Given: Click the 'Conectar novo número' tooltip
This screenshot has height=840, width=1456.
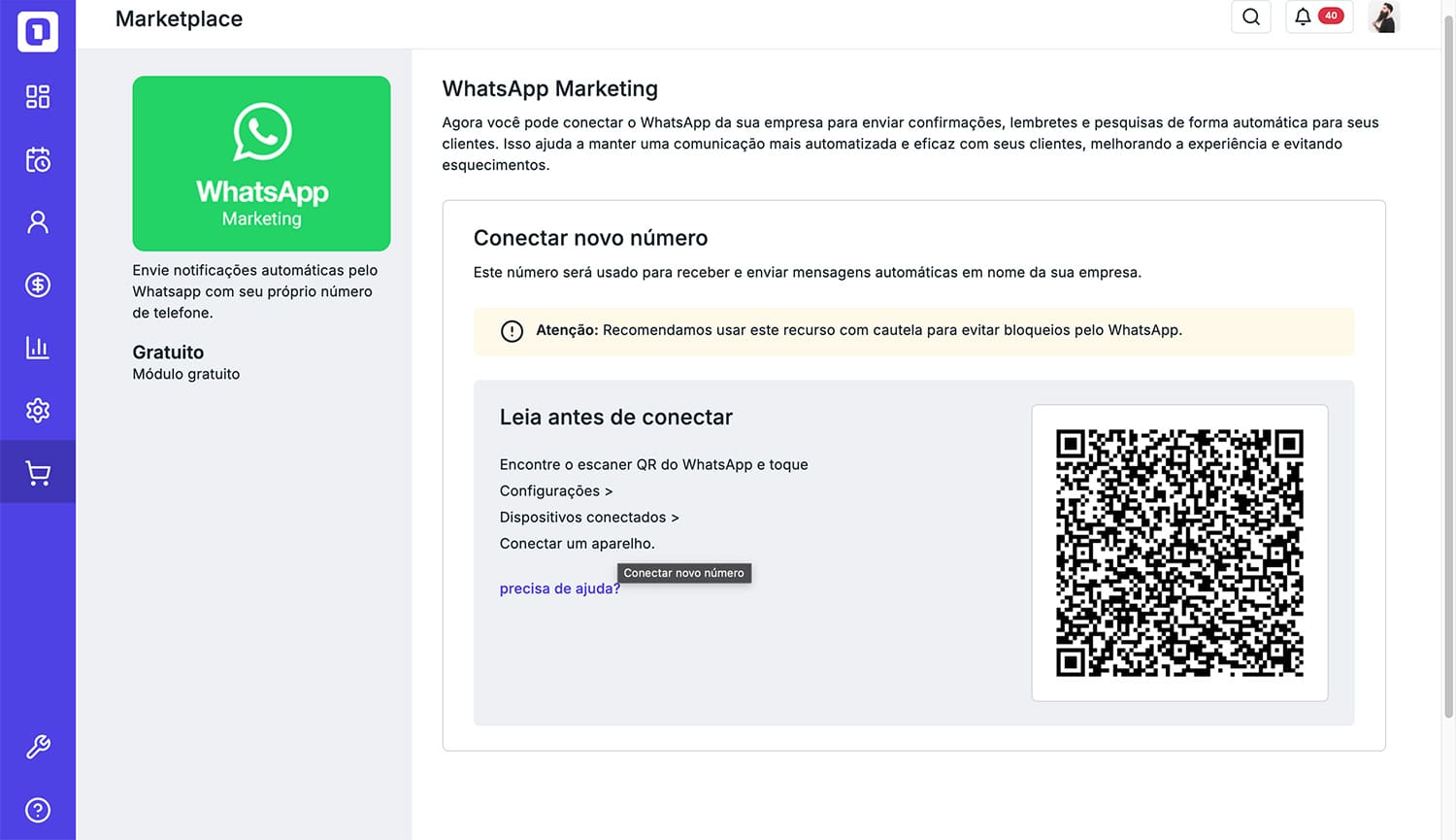Looking at the screenshot, I should [684, 573].
